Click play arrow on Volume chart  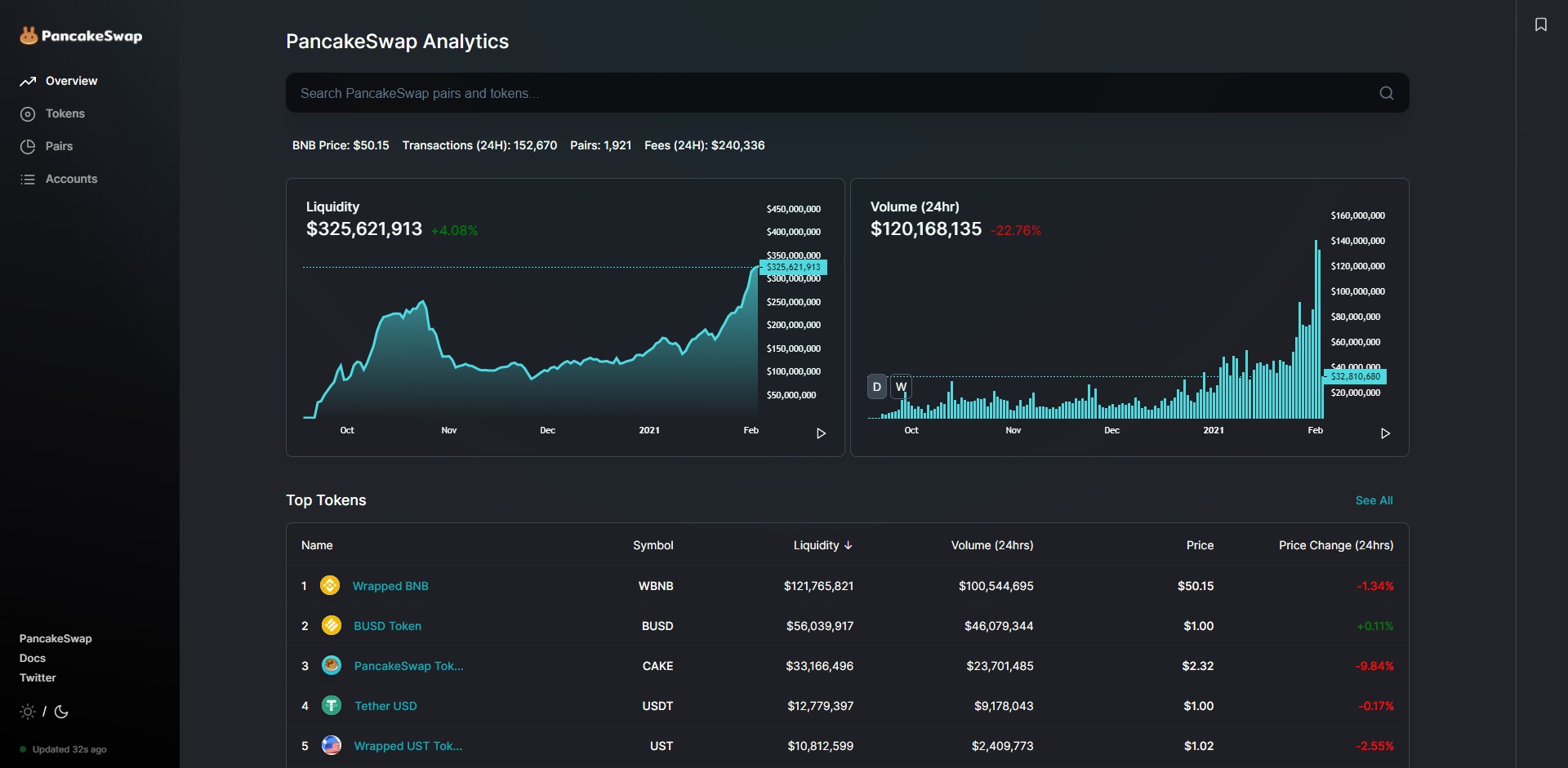point(1386,433)
